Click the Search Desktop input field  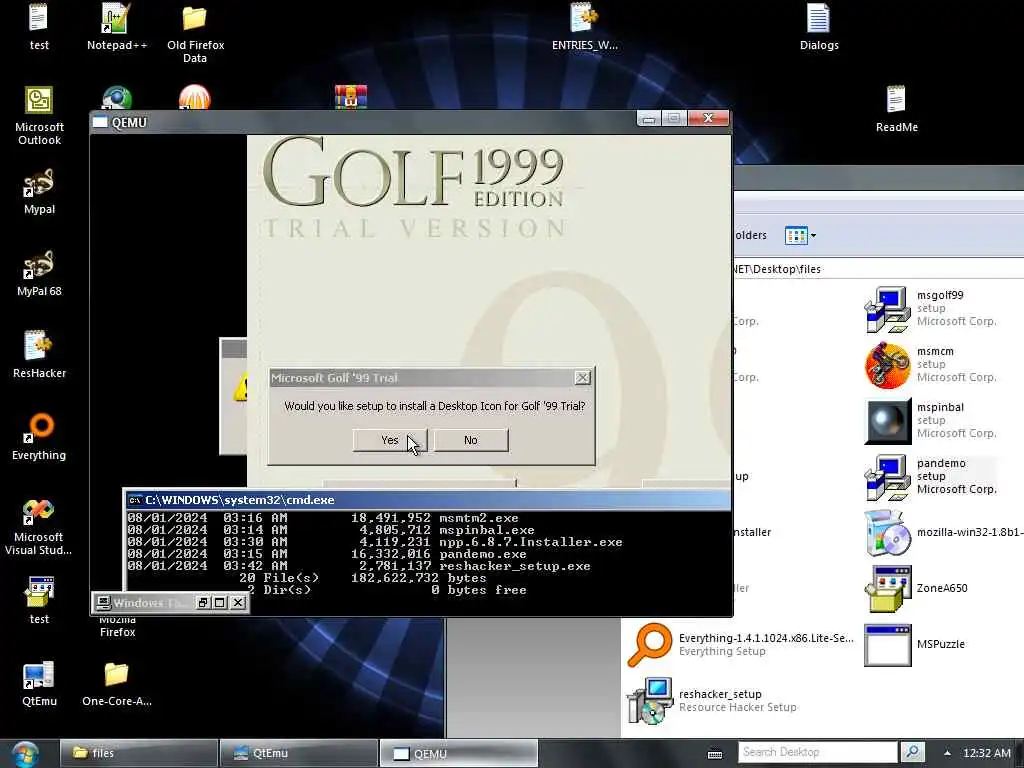click(x=818, y=752)
